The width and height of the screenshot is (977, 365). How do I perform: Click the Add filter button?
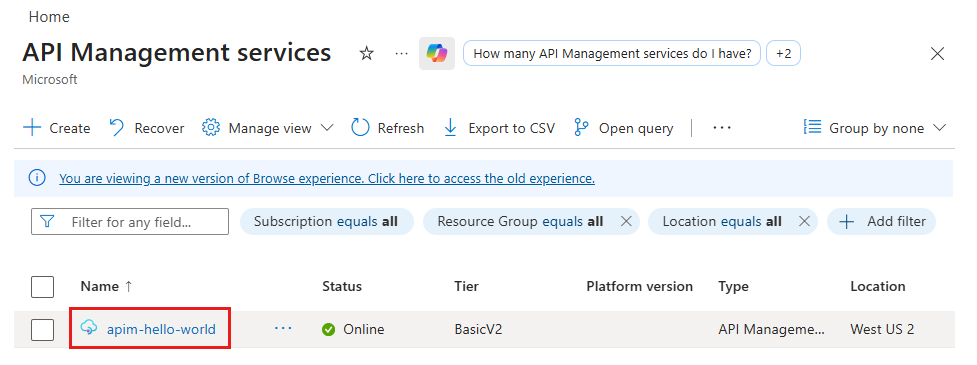[881, 222]
